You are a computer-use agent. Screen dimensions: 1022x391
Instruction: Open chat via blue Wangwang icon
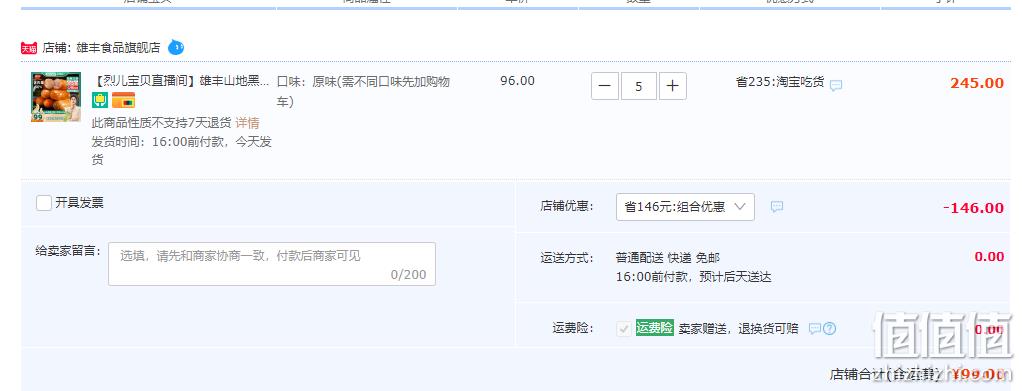coord(176,48)
